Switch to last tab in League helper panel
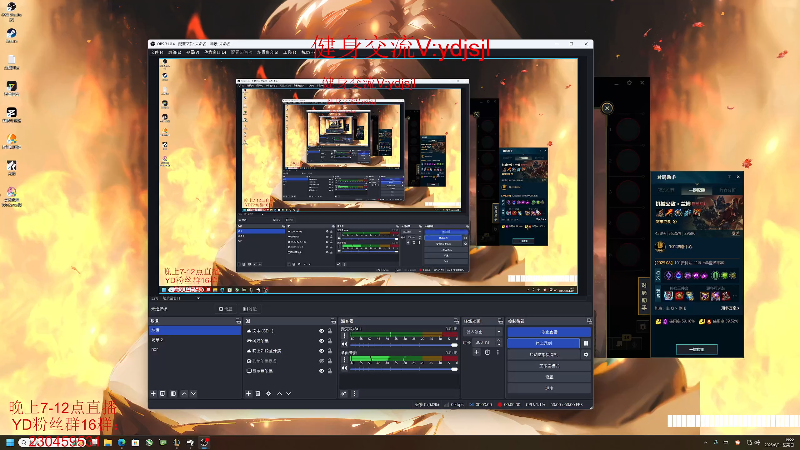Image resolution: width=800 pixels, height=450 pixels. tap(727, 190)
